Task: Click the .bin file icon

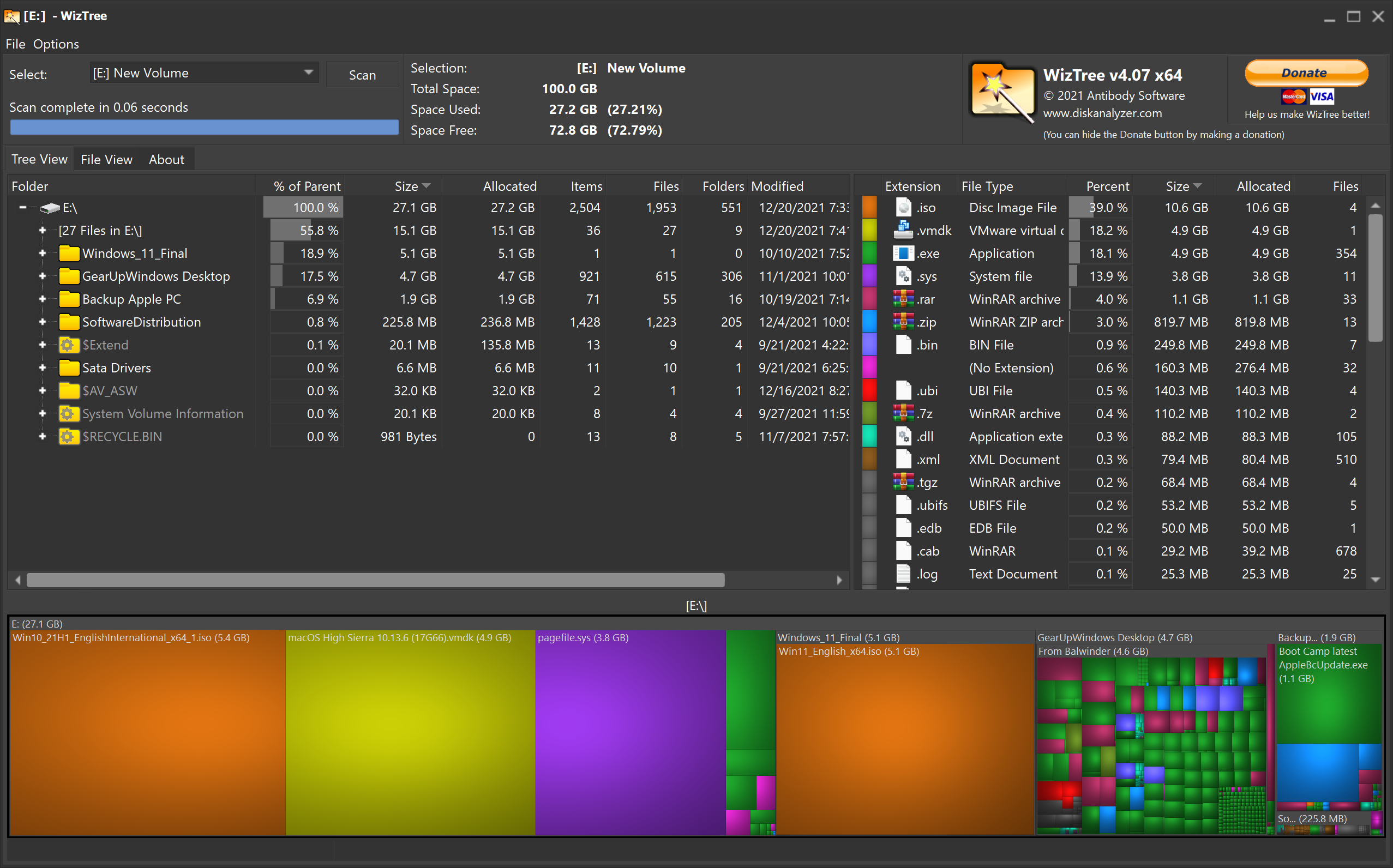Action: coord(904,345)
